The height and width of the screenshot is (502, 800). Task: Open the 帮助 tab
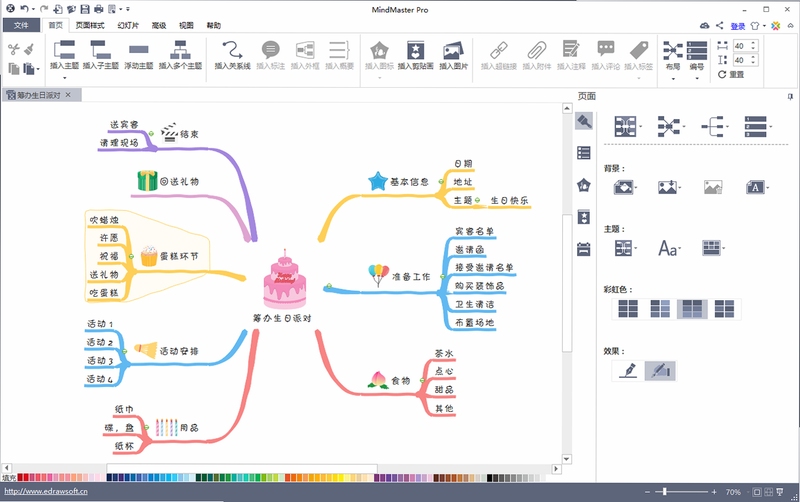click(x=214, y=25)
